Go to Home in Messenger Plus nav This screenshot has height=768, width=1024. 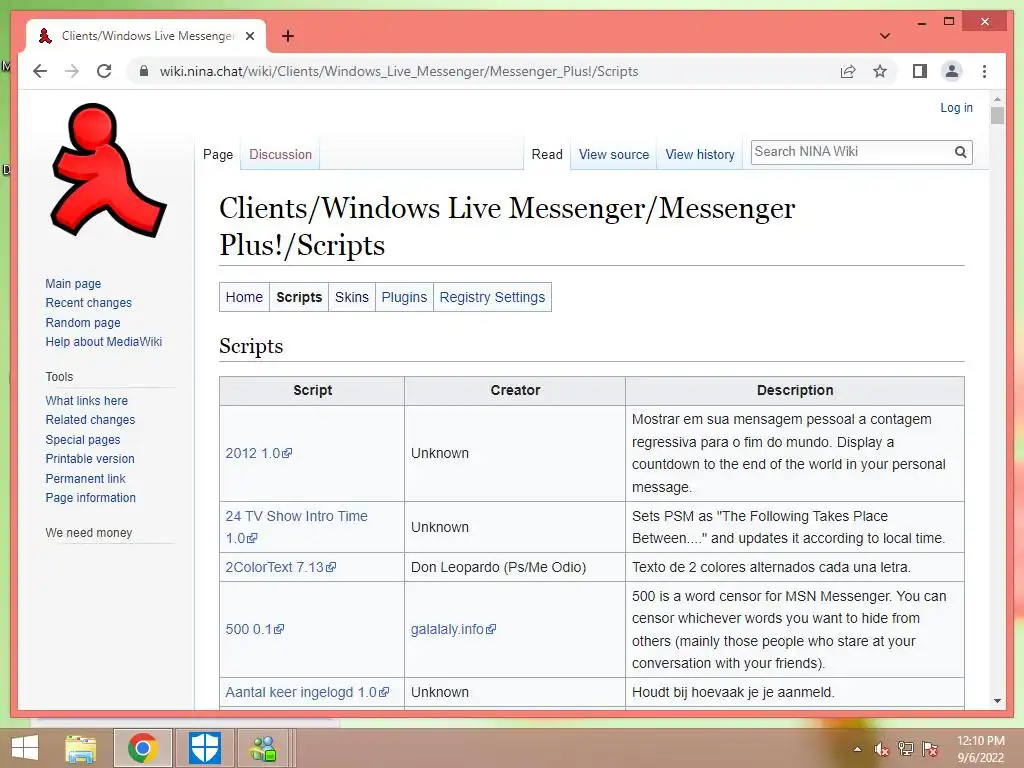(244, 297)
